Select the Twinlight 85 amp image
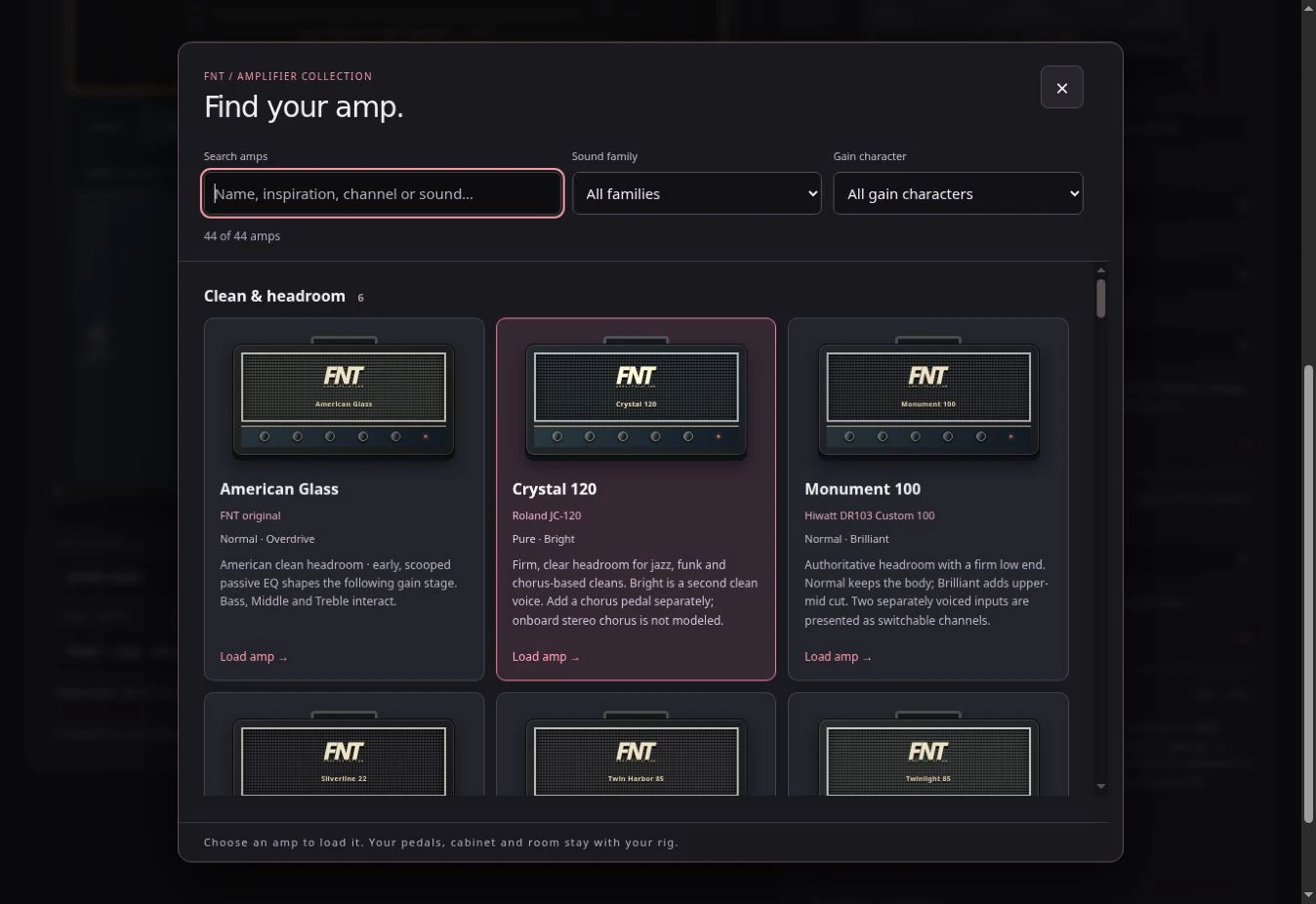 point(928,753)
